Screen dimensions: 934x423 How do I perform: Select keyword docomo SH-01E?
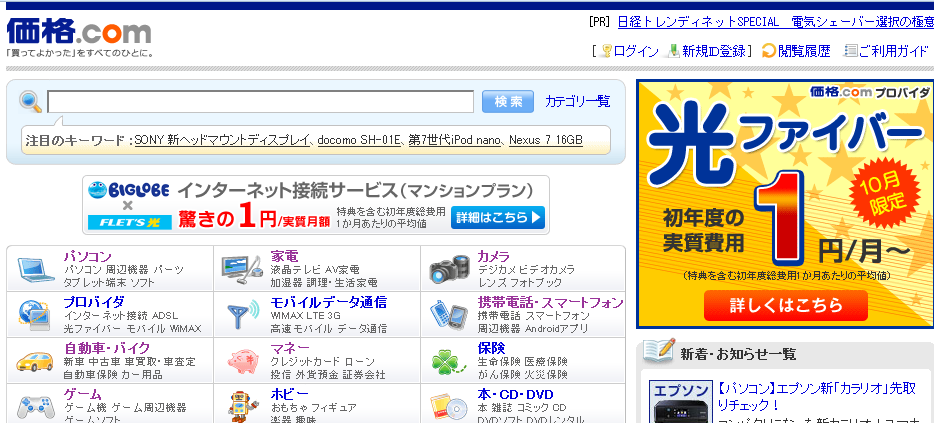359,141
